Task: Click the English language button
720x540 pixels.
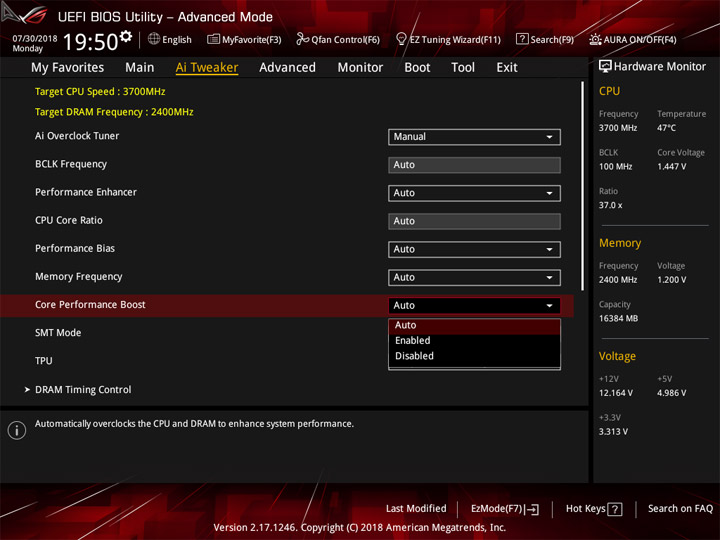Action: (170, 39)
